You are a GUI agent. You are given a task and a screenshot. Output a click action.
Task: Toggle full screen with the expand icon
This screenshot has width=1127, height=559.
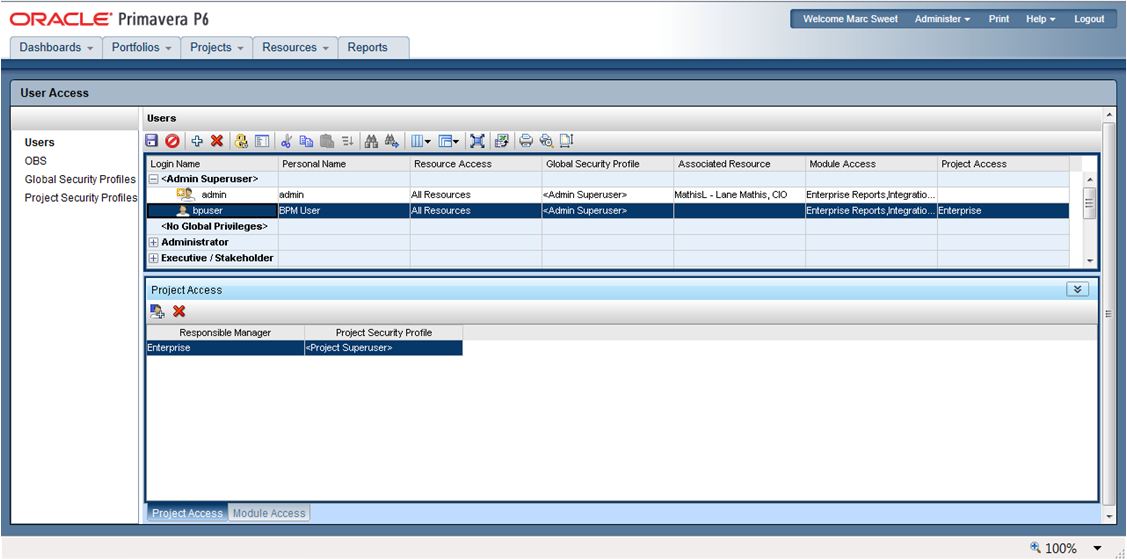coord(477,141)
